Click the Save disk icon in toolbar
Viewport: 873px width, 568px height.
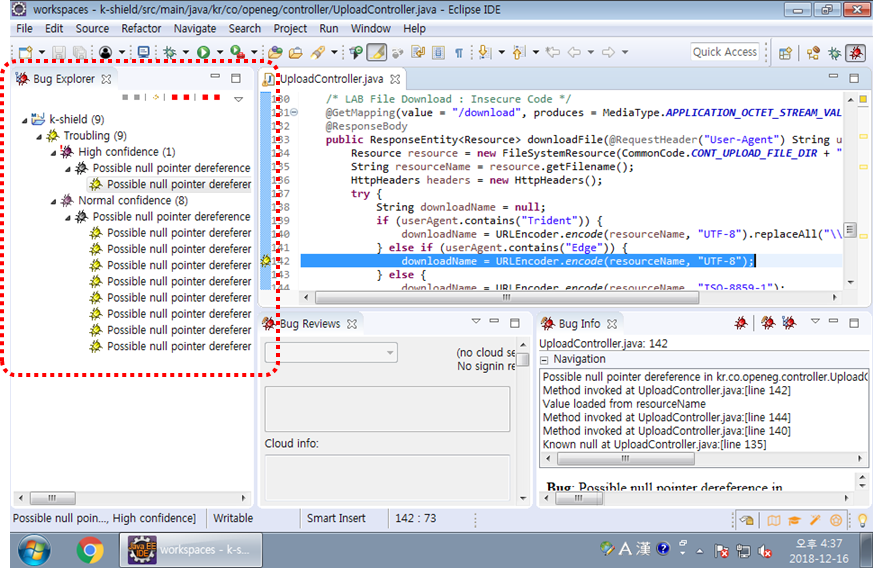pyautogui.click(x=58, y=52)
